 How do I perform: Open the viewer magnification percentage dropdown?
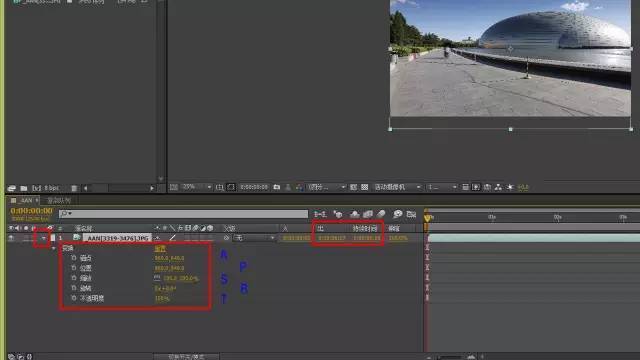coord(197,187)
